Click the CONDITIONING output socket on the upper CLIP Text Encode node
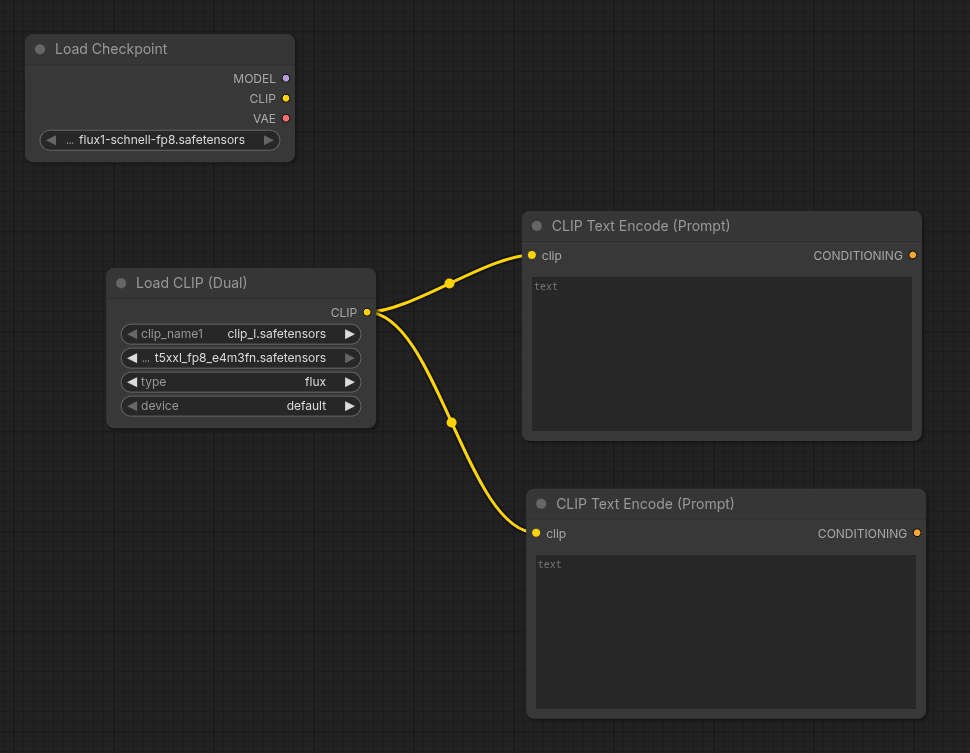This screenshot has height=753, width=970. click(x=912, y=256)
